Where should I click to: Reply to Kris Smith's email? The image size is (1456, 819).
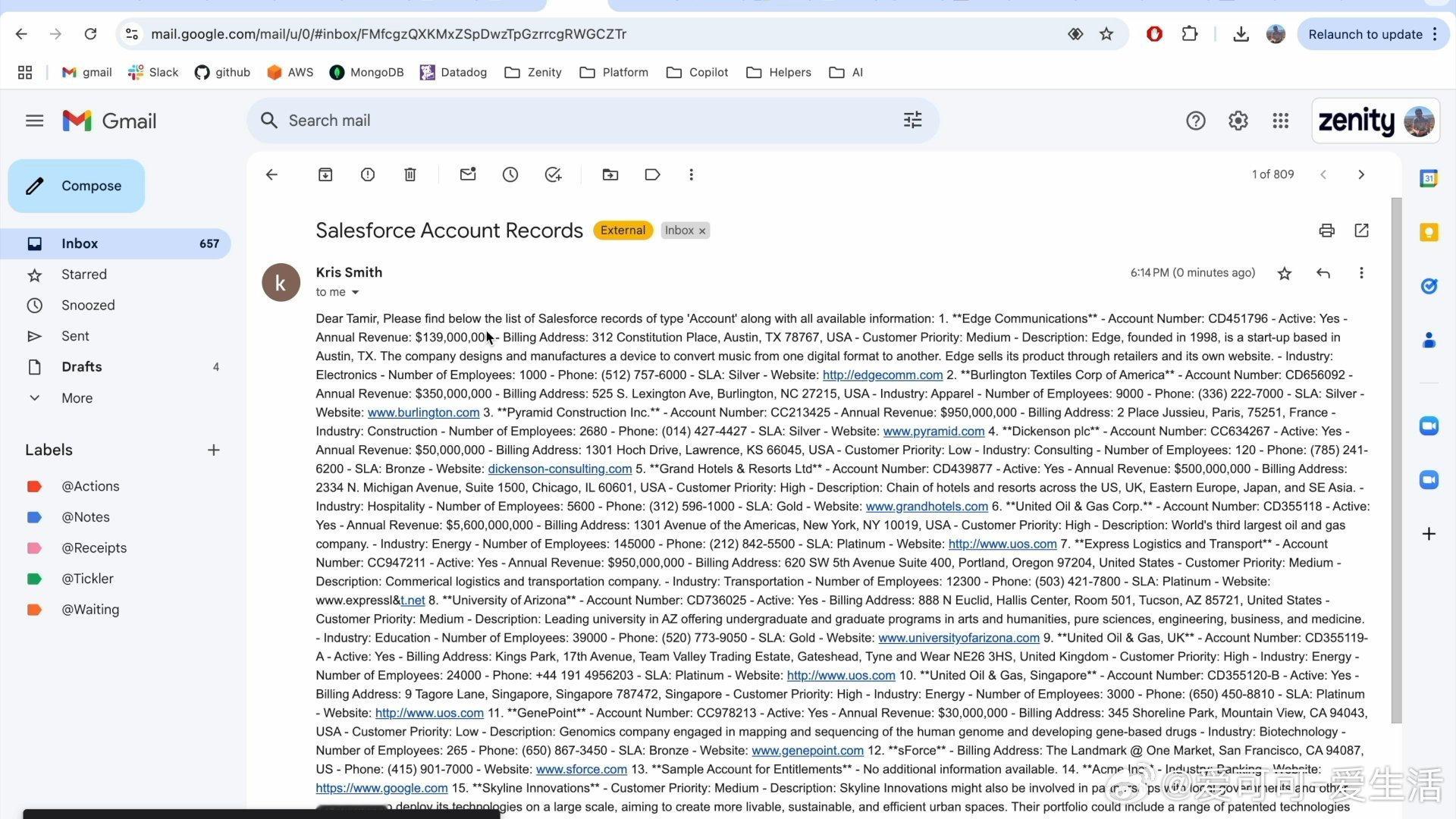(x=1323, y=273)
